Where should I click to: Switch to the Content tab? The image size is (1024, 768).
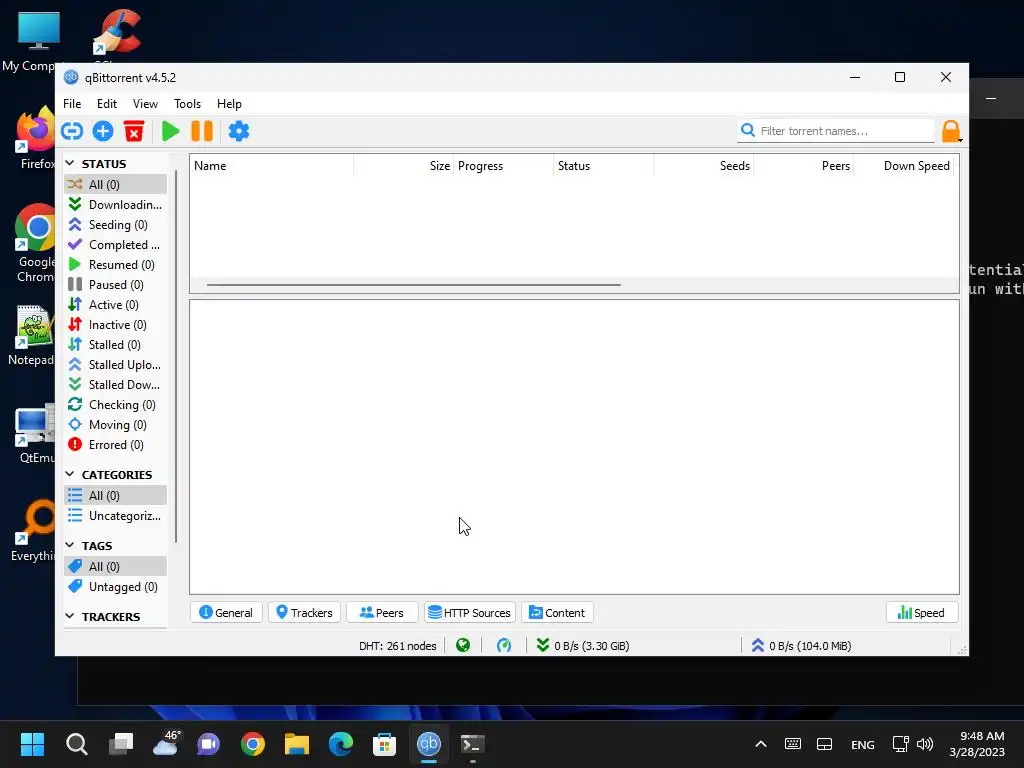coord(557,613)
